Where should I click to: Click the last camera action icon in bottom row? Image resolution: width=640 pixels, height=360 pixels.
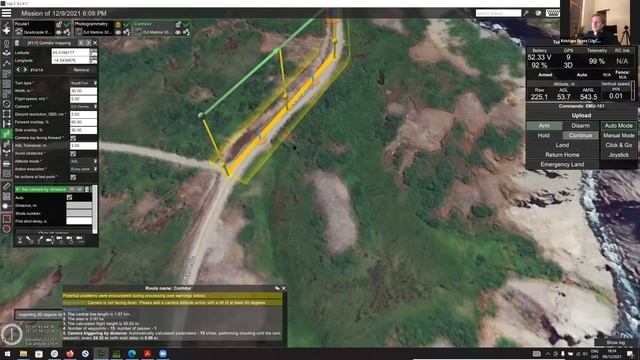[x=80, y=239]
